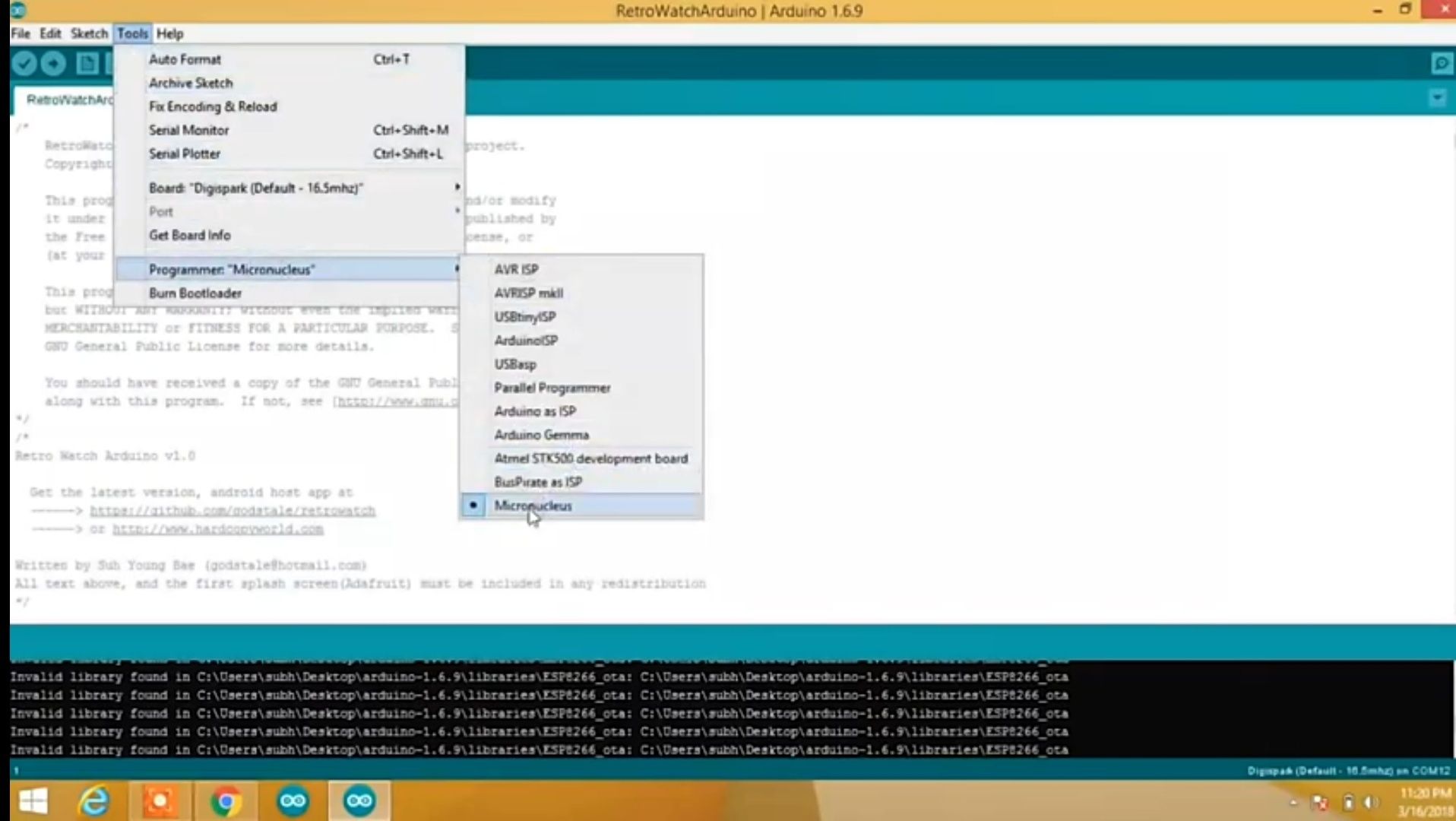This screenshot has height=821, width=1456.
Task: Open the Arduino IDE taskbar icon
Action: point(357,800)
